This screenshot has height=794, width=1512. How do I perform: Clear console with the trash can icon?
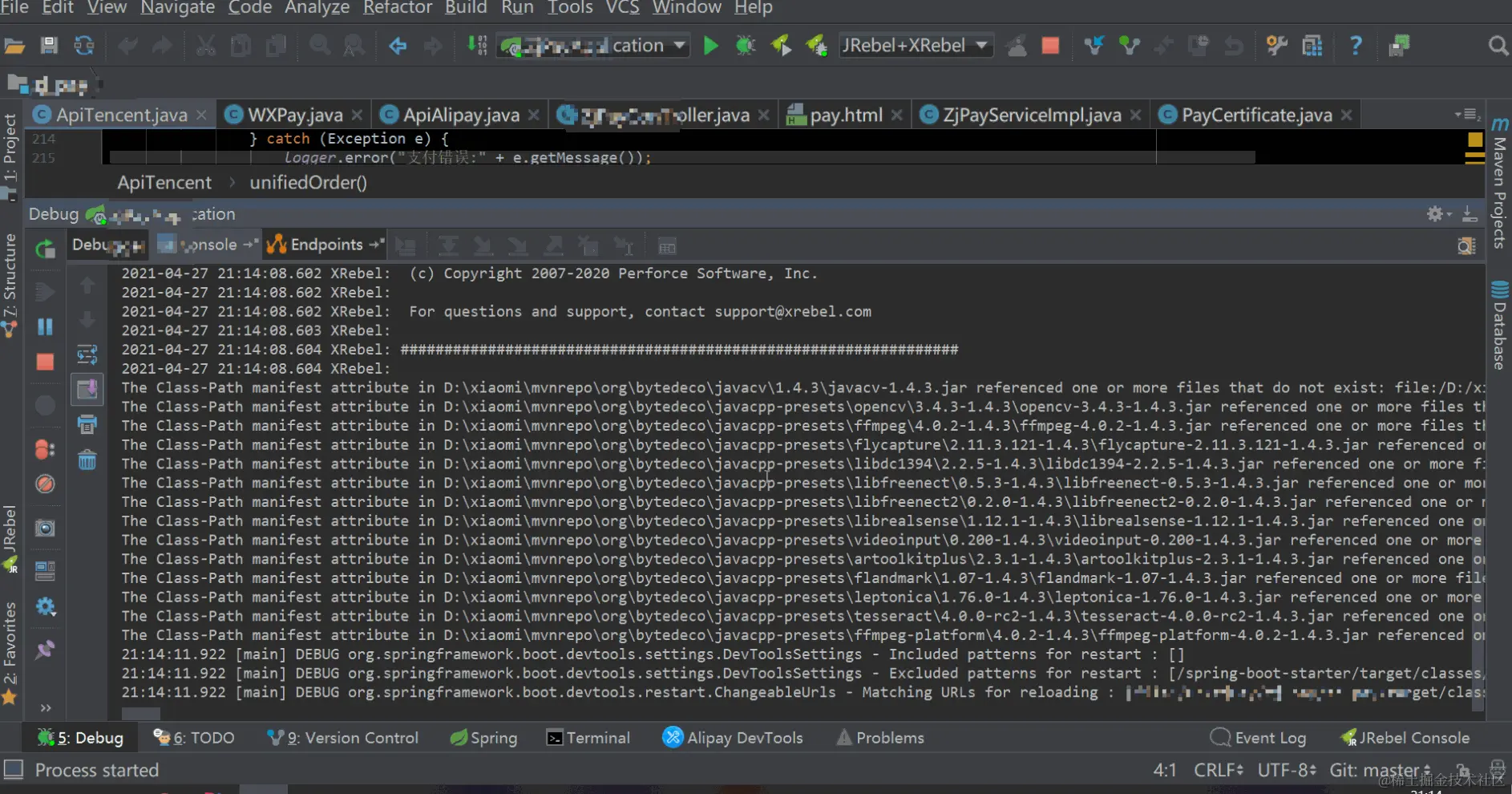pos(87,460)
